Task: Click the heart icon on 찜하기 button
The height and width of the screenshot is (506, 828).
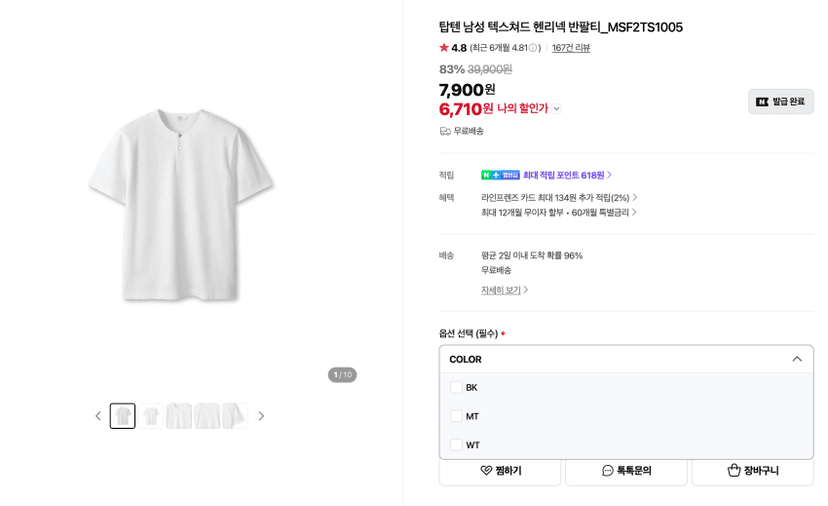Action: pos(486,470)
